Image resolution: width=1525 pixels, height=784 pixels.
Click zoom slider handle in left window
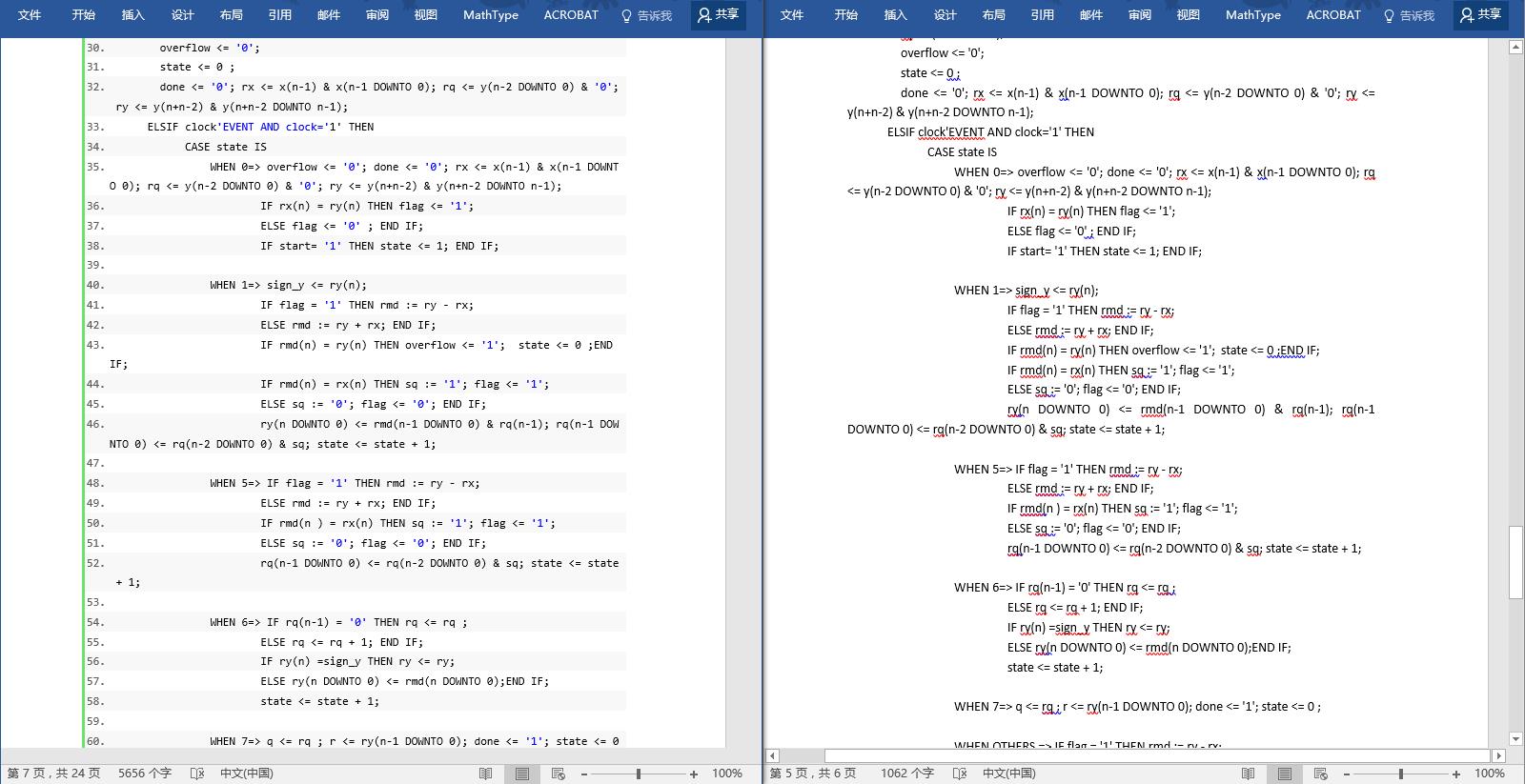point(639,774)
